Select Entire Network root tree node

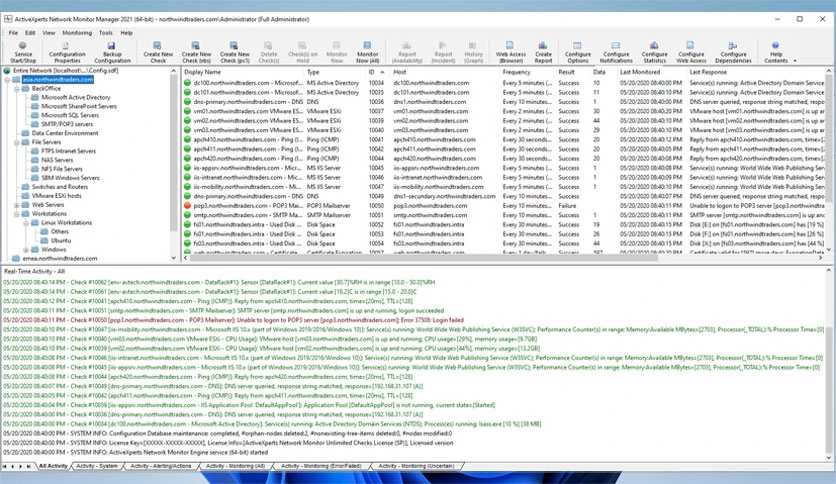click(66, 71)
